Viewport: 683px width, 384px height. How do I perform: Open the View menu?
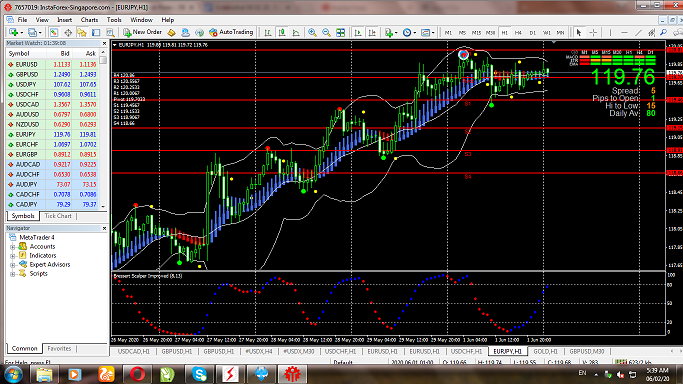point(42,20)
